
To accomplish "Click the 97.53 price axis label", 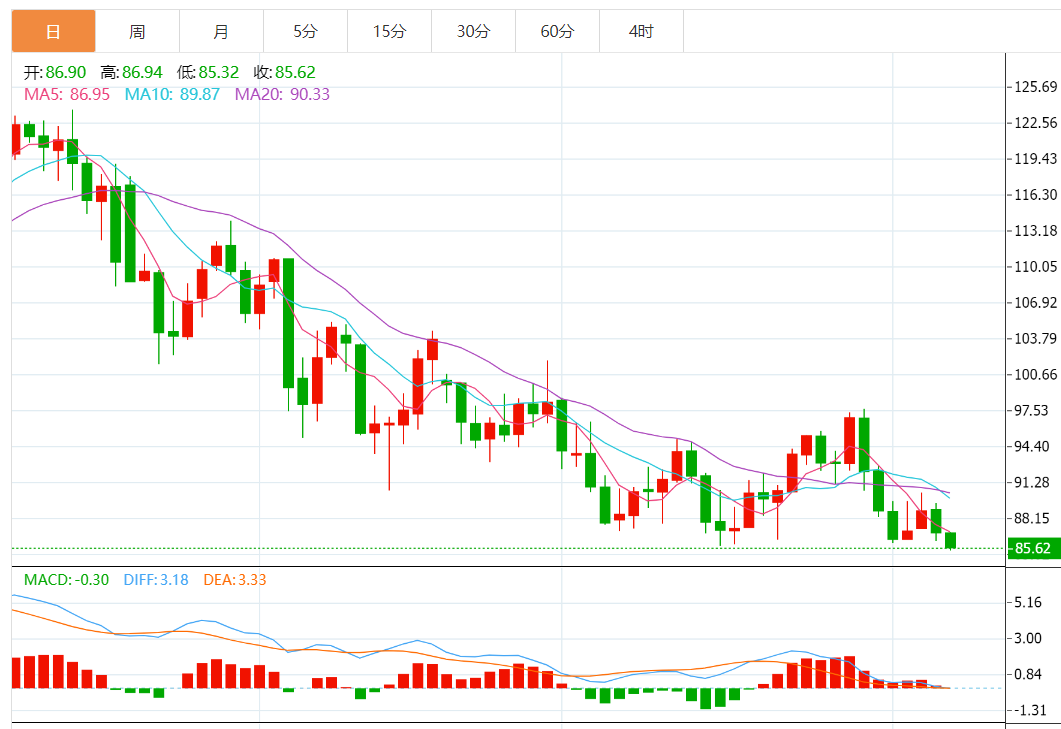I will coord(1031,411).
